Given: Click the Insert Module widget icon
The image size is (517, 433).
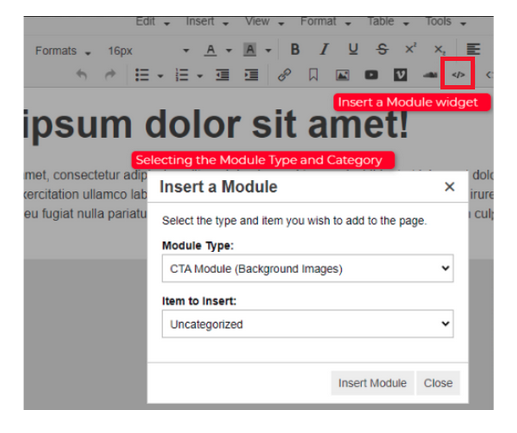Looking at the screenshot, I should pyautogui.click(x=458, y=75).
